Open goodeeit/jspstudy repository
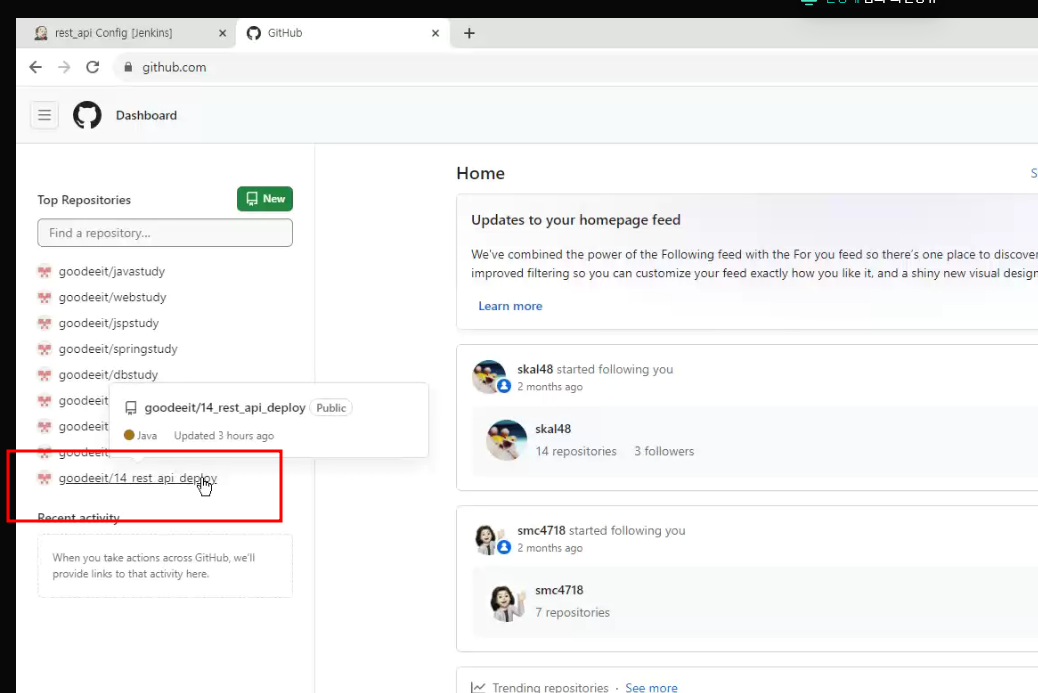 109,323
